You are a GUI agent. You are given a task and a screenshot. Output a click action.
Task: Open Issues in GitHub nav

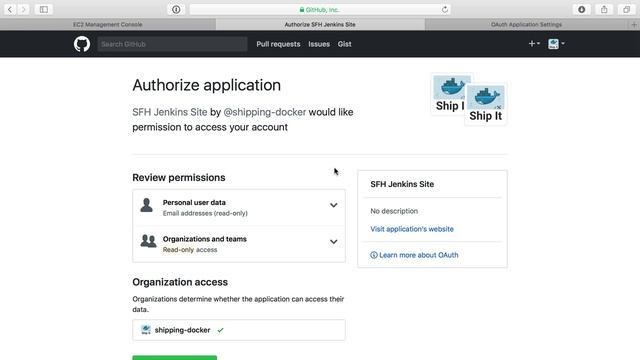pos(319,44)
